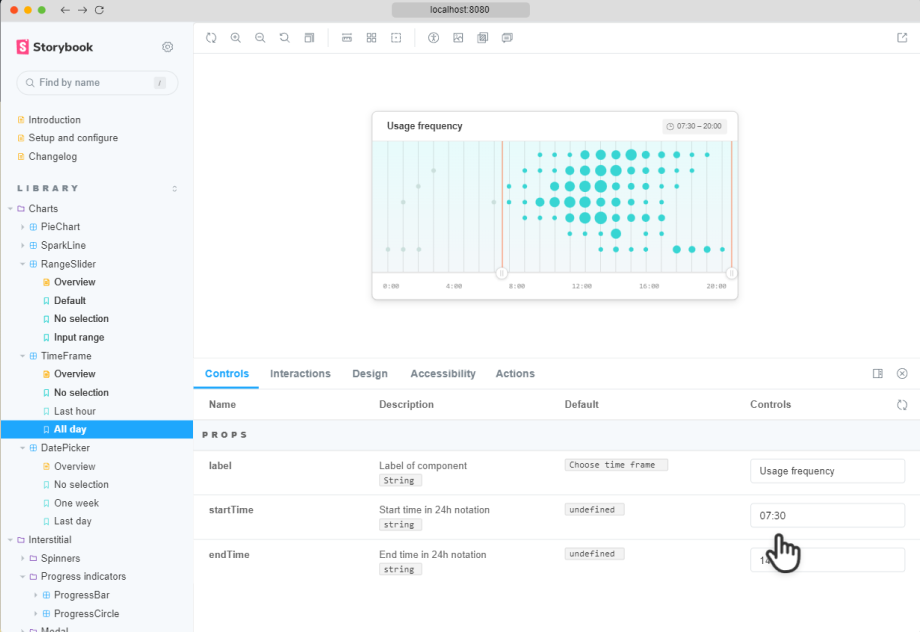Select the Input range story
The height and width of the screenshot is (632, 920).
click(79, 337)
